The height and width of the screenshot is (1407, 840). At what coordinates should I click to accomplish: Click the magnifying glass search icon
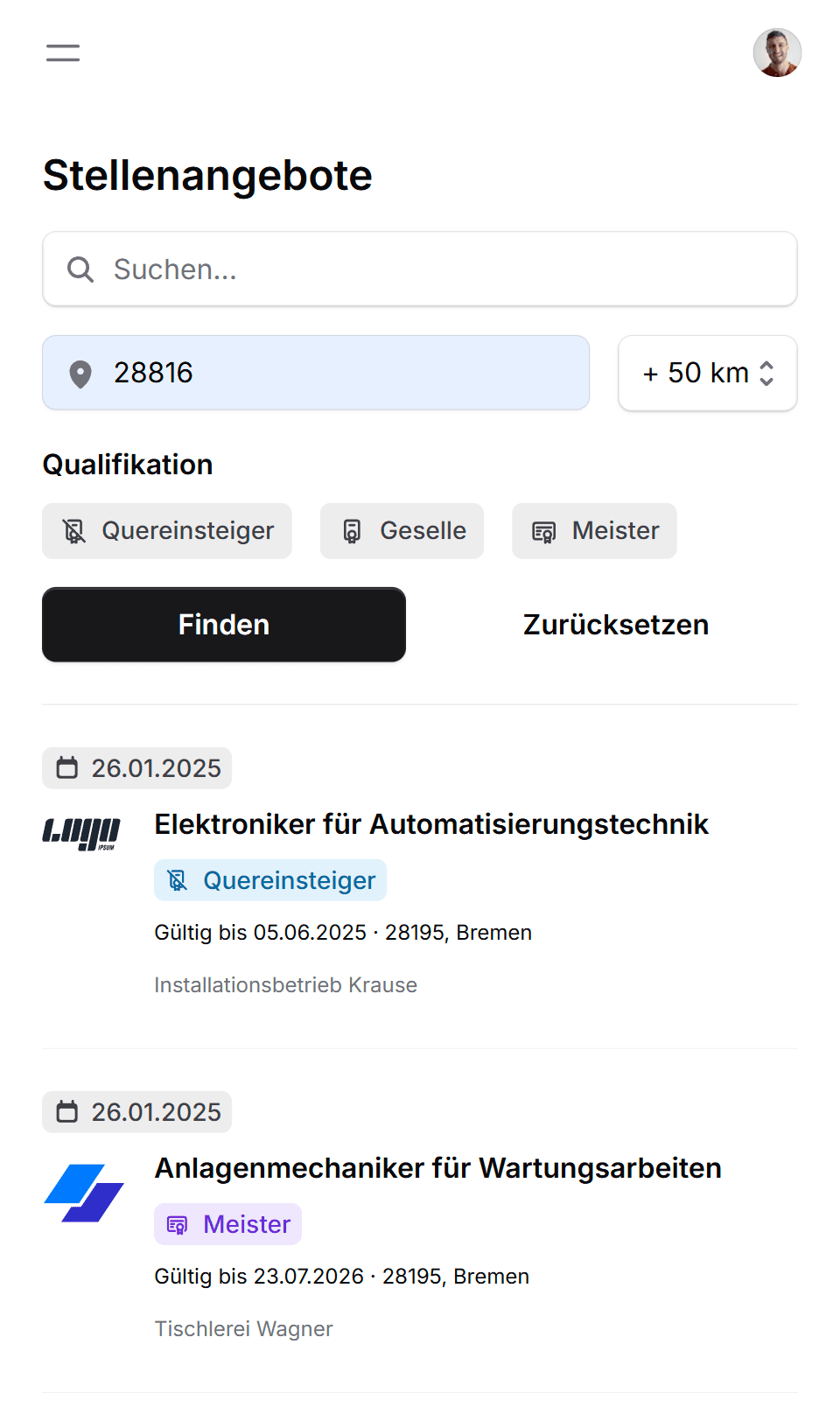tap(80, 269)
